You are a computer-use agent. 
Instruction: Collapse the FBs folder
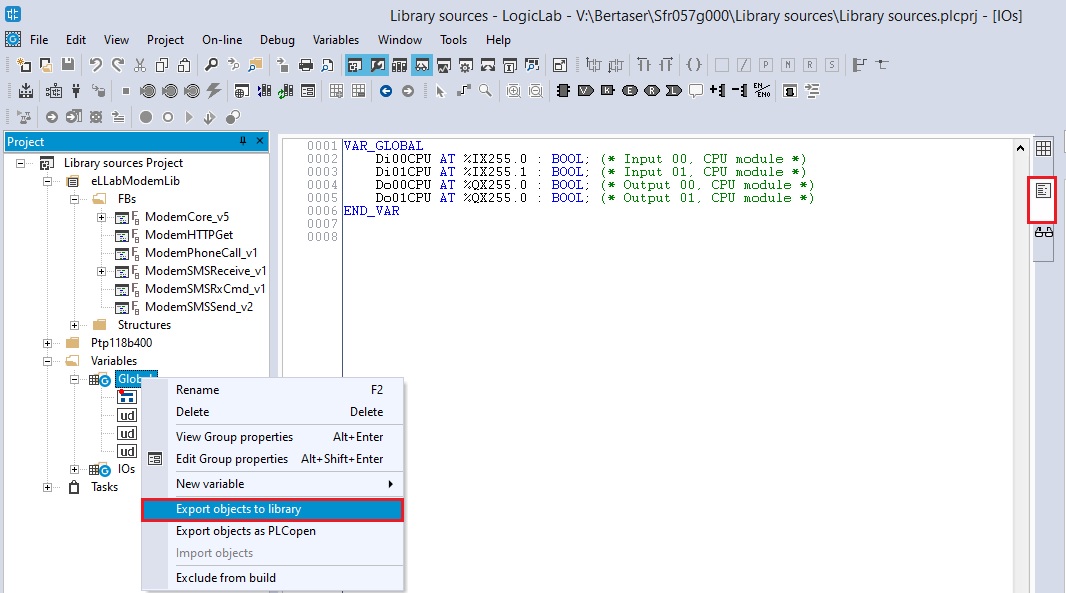[75, 199]
